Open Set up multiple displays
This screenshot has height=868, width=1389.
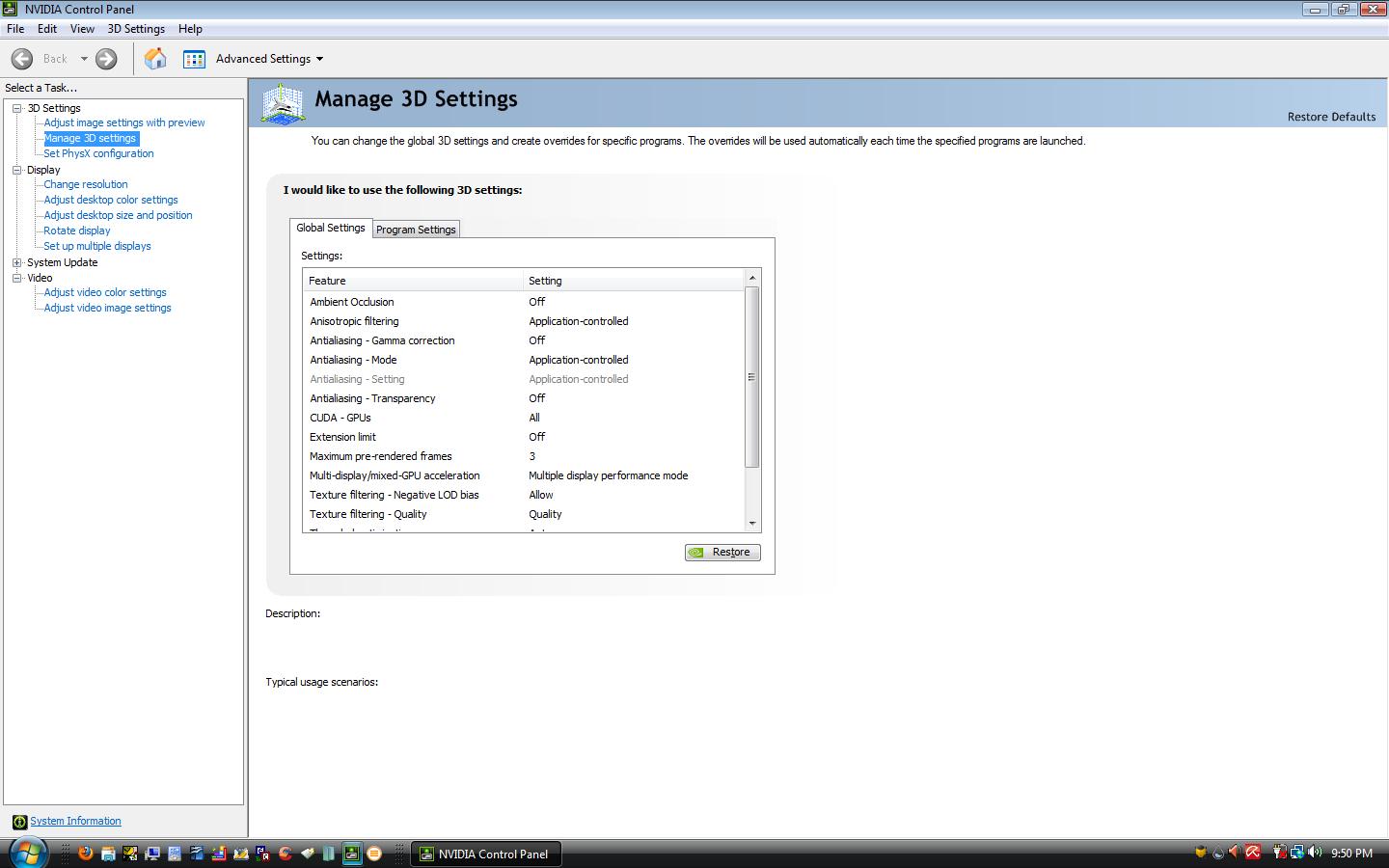click(x=97, y=246)
